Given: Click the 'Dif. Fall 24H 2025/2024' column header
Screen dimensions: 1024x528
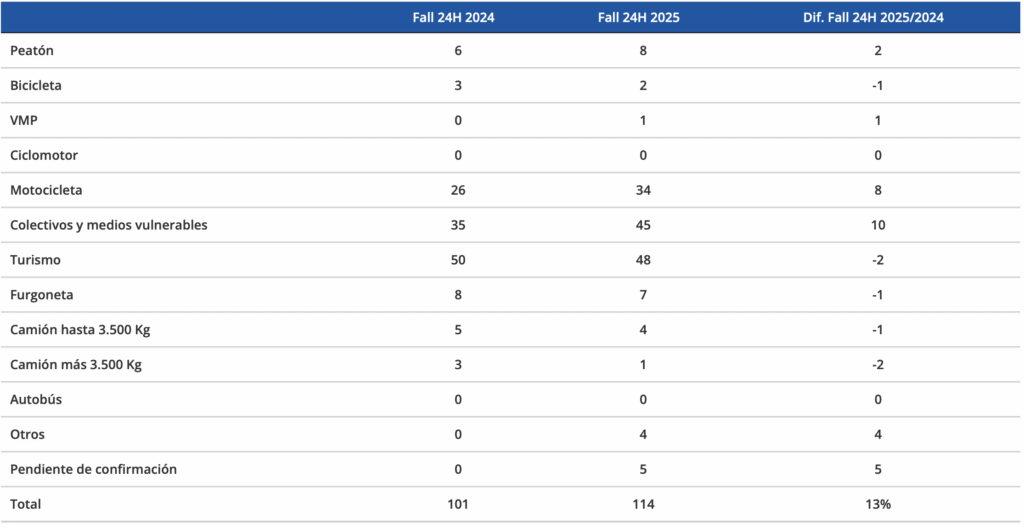Looking at the screenshot, I should [x=875, y=17].
